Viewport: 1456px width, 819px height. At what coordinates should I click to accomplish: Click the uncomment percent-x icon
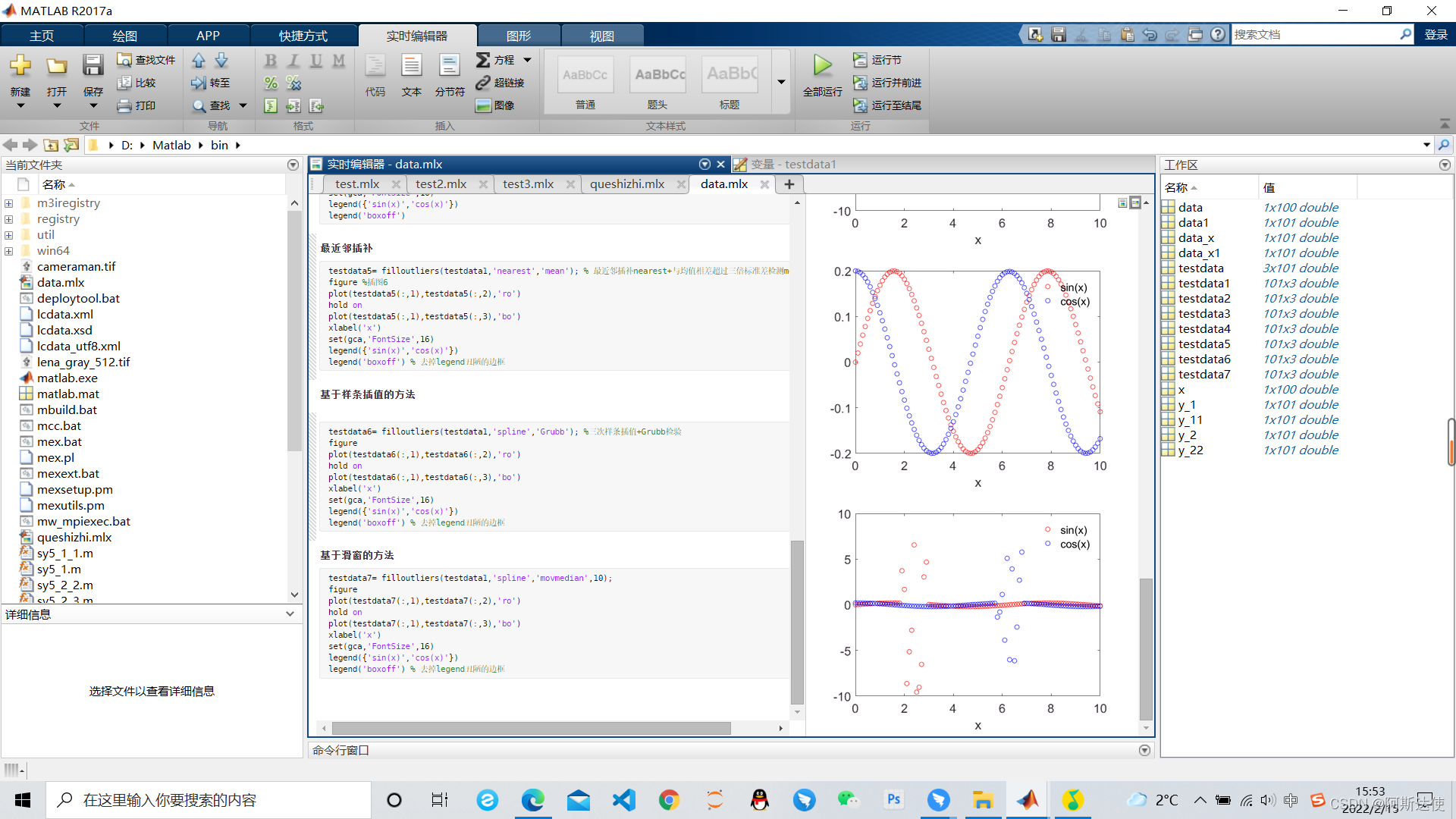pyautogui.click(x=293, y=83)
